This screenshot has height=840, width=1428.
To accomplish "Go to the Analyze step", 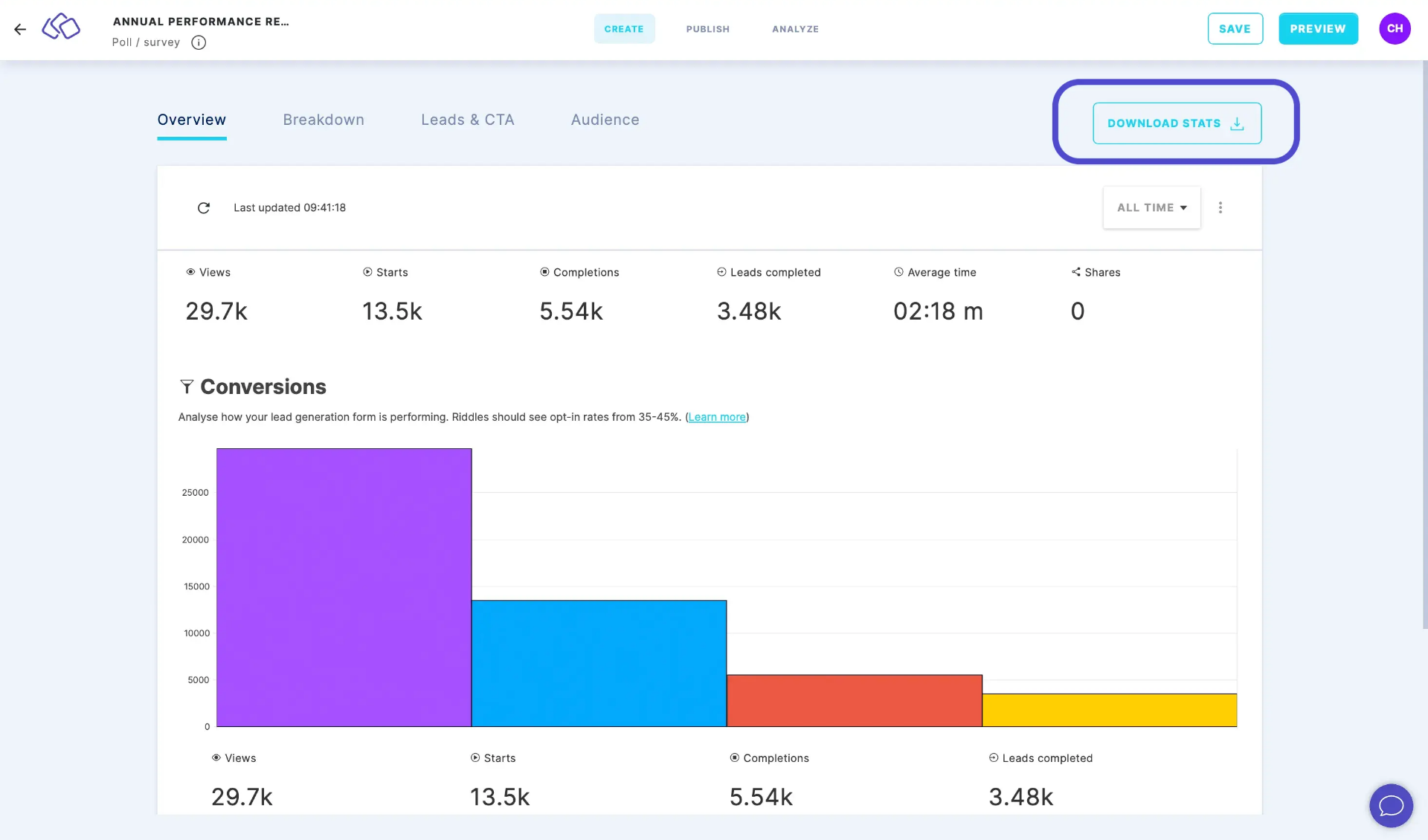I will coord(795,29).
